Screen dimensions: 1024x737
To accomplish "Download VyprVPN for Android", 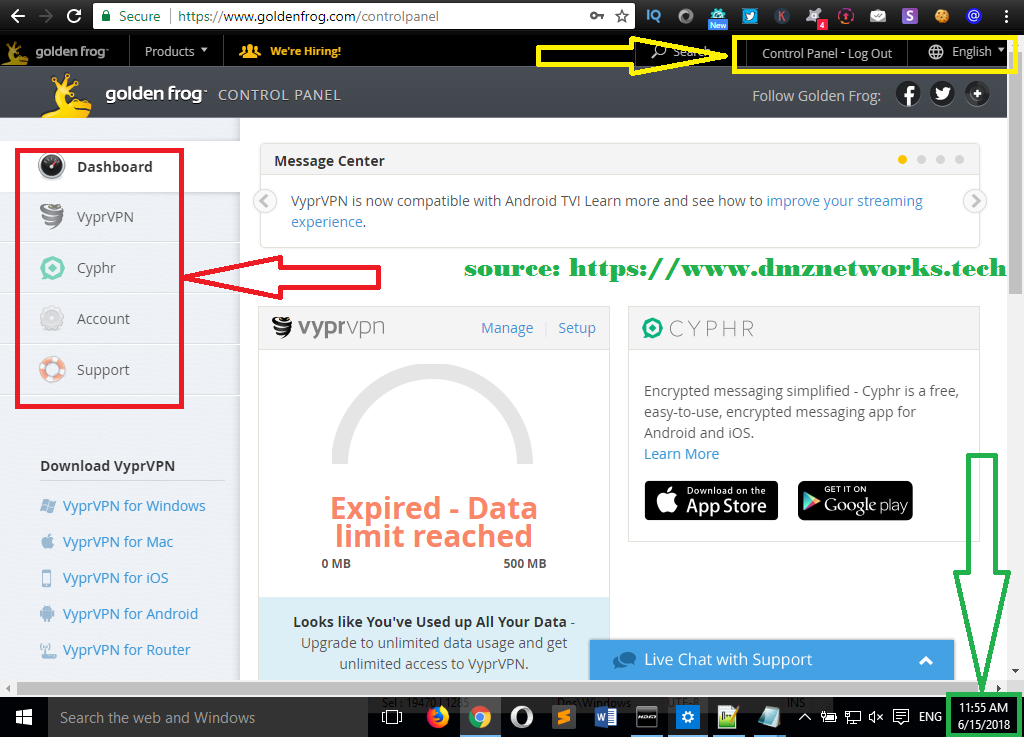I will pyautogui.click(x=130, y=614).
